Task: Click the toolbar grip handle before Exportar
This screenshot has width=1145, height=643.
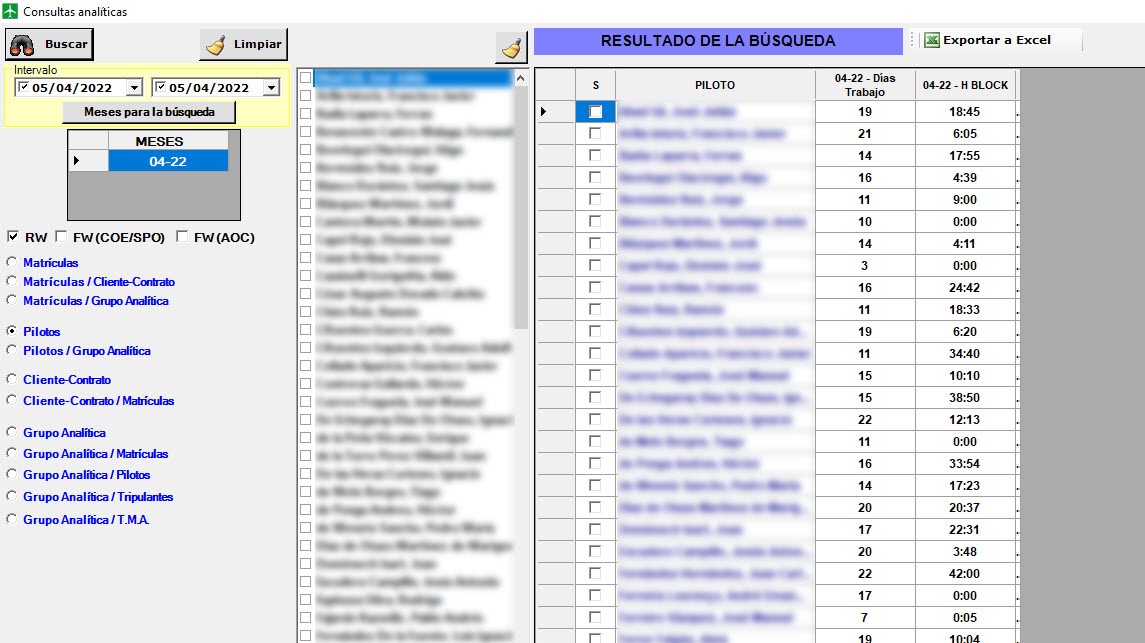Action: pyautogui.click(x=912, y=40)
